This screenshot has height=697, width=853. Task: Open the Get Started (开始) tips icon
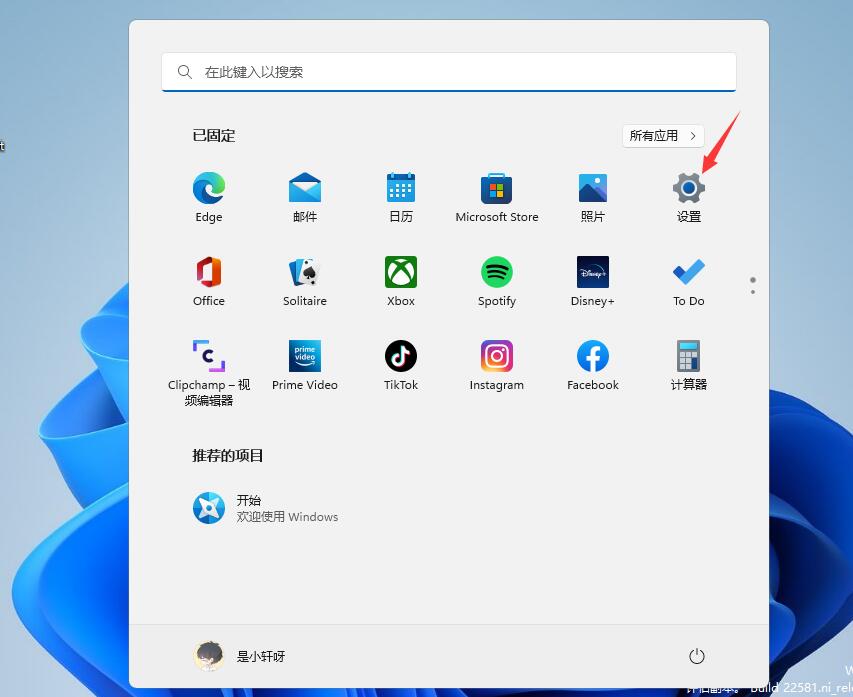(x=209, y=508)
